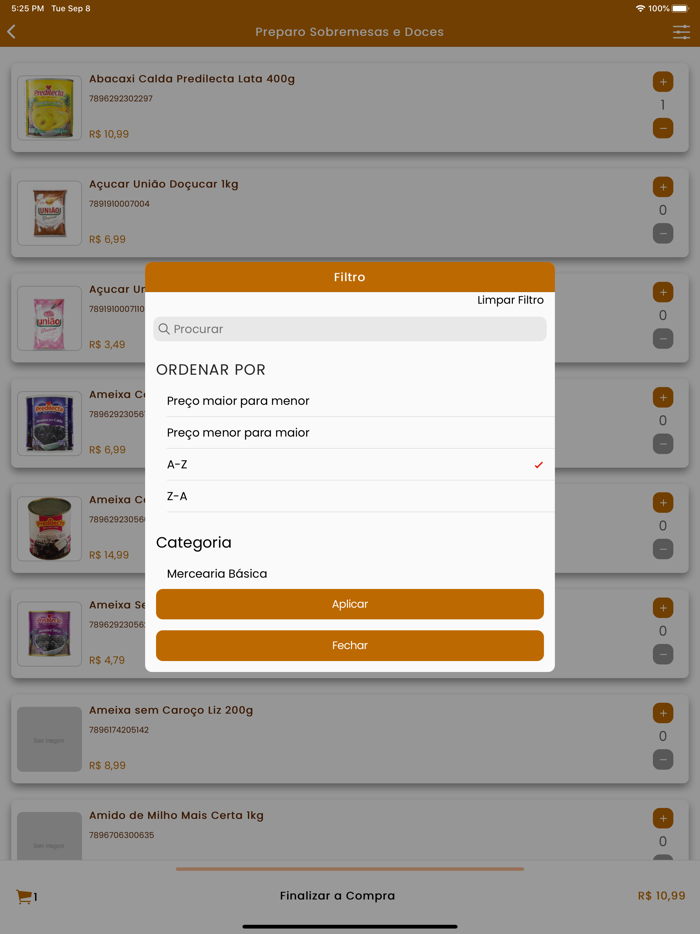Tap the back arrow in header
Viewport: 700px width, 934px height.
[x=11, y=32]
